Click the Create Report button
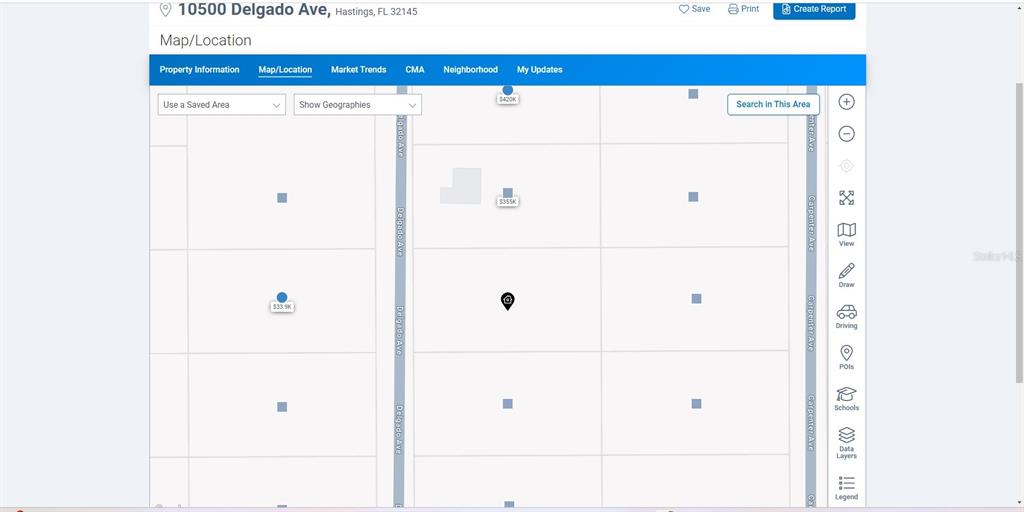Screen dimensions: 1024x512 (x=813, y=9)
